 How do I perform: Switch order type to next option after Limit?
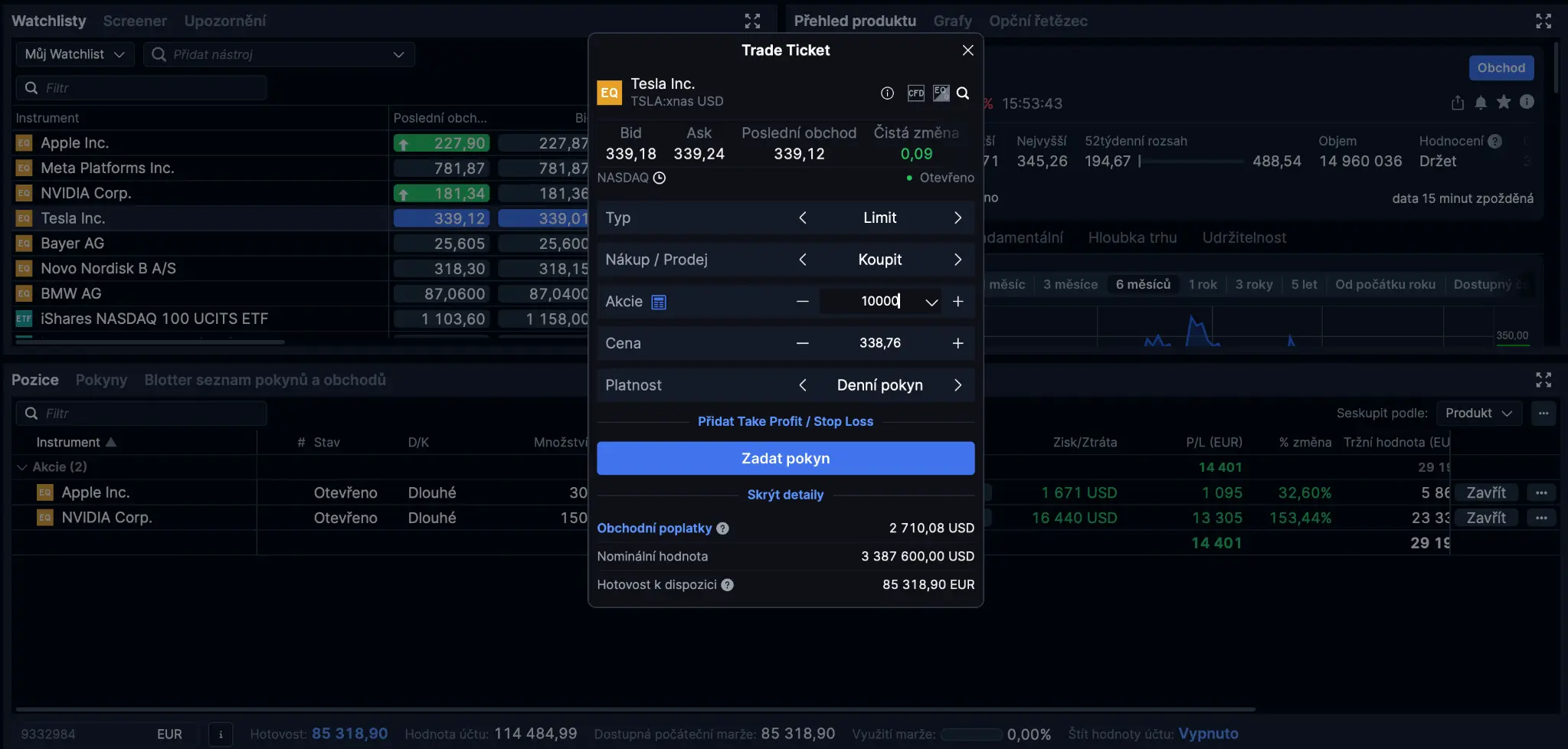[957, 218]
